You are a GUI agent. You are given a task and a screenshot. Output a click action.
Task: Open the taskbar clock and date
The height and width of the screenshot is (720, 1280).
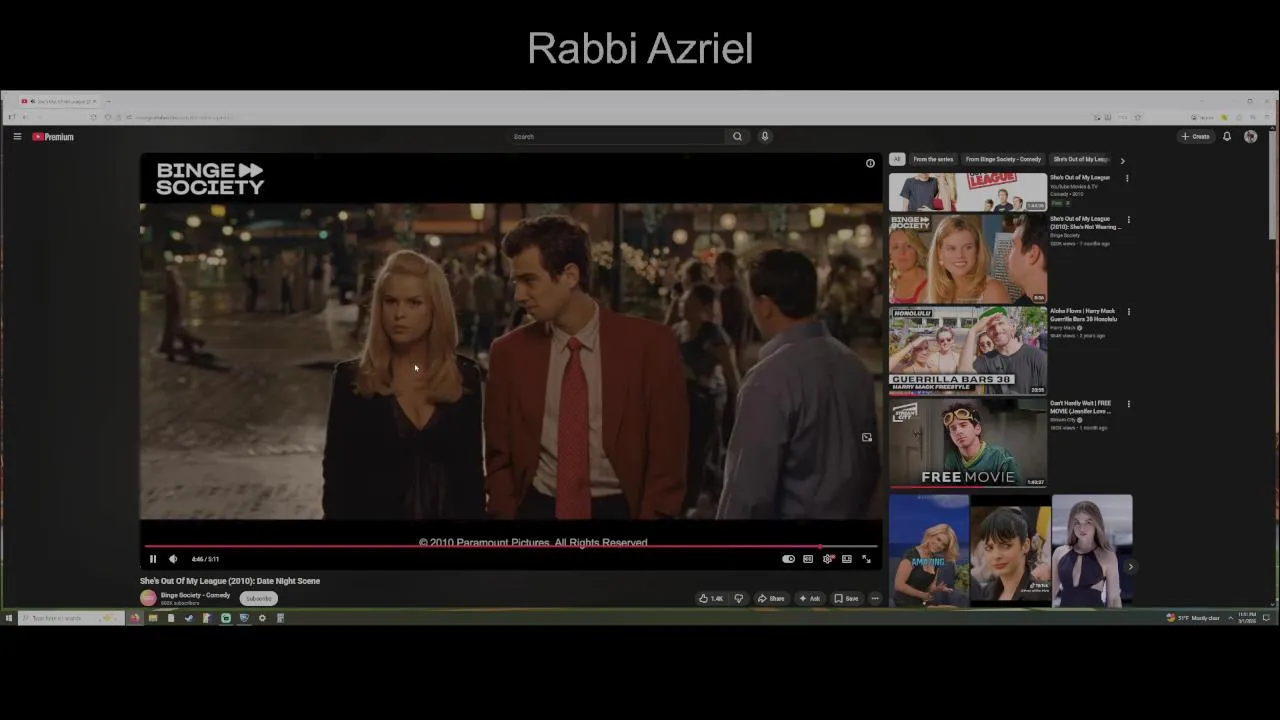(x=1247, y=618)
